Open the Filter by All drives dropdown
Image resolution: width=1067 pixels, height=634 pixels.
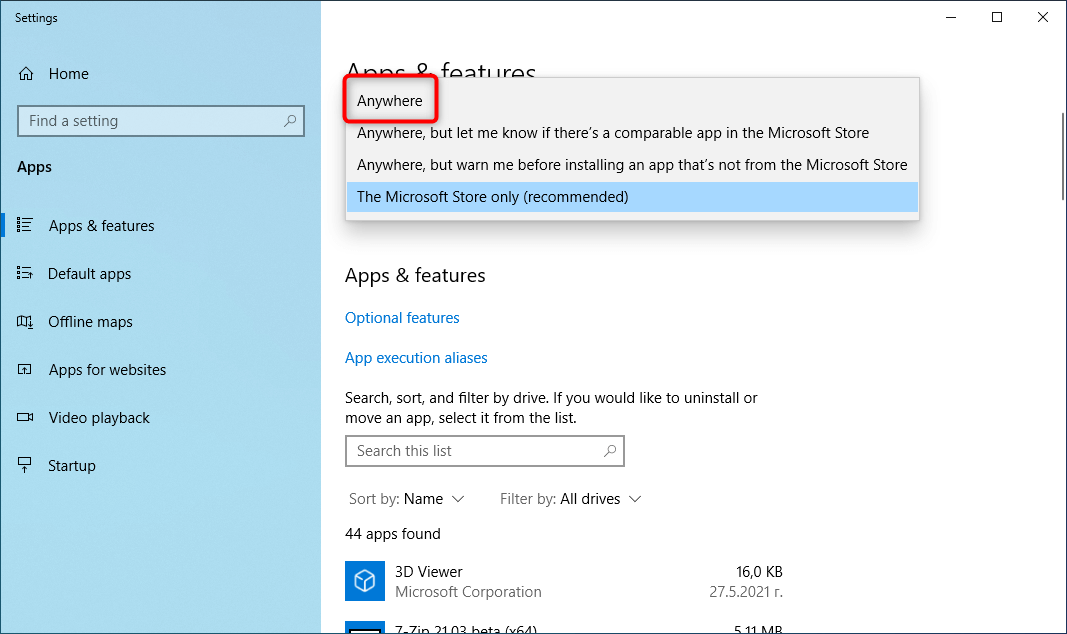tap(571, 499)
